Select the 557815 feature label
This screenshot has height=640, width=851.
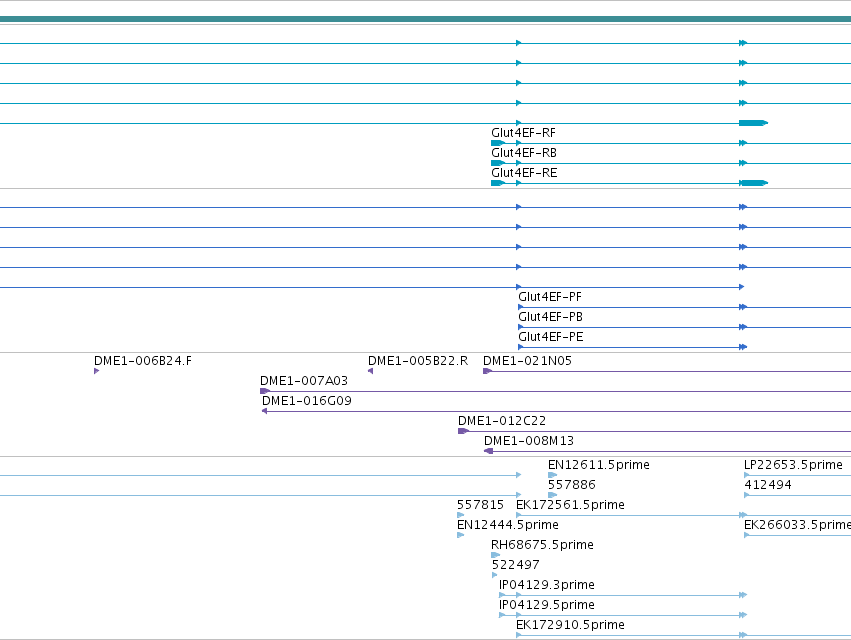click(481, 505)
